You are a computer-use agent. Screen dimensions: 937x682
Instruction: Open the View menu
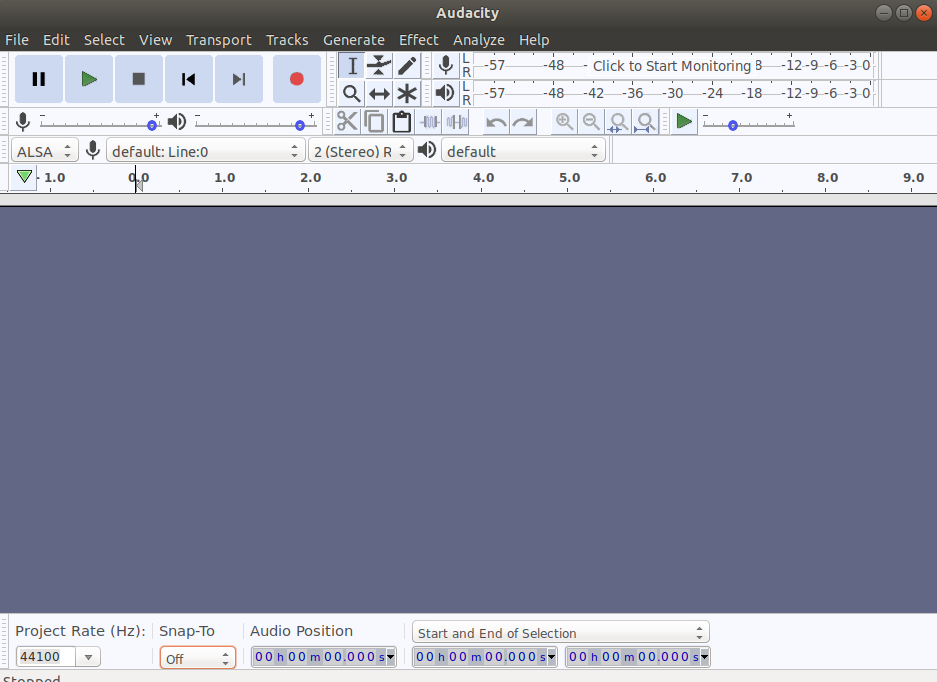[x=155, y=40]
